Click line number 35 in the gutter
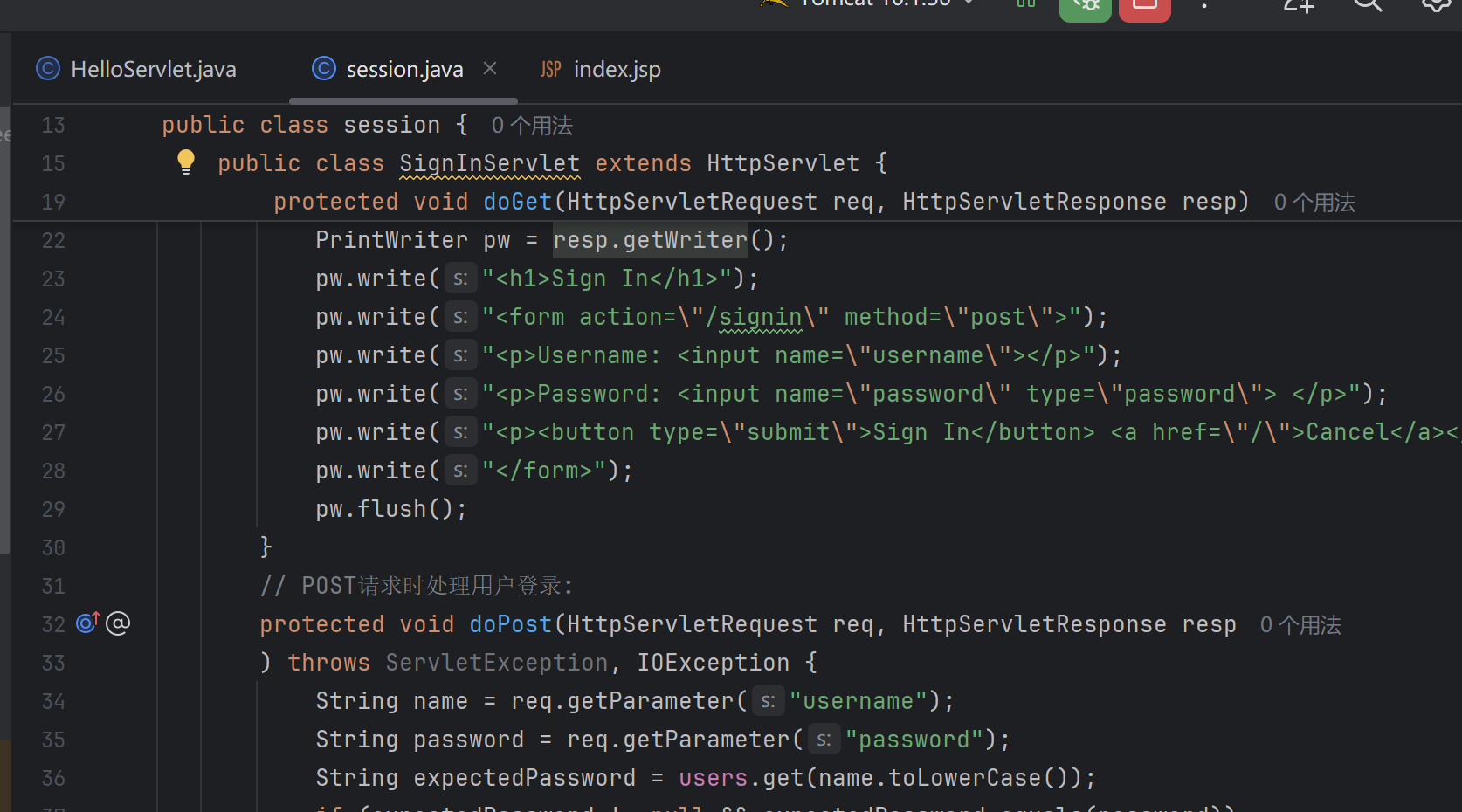The width and height of the screenshot is (1462, 812). (53, 740)
